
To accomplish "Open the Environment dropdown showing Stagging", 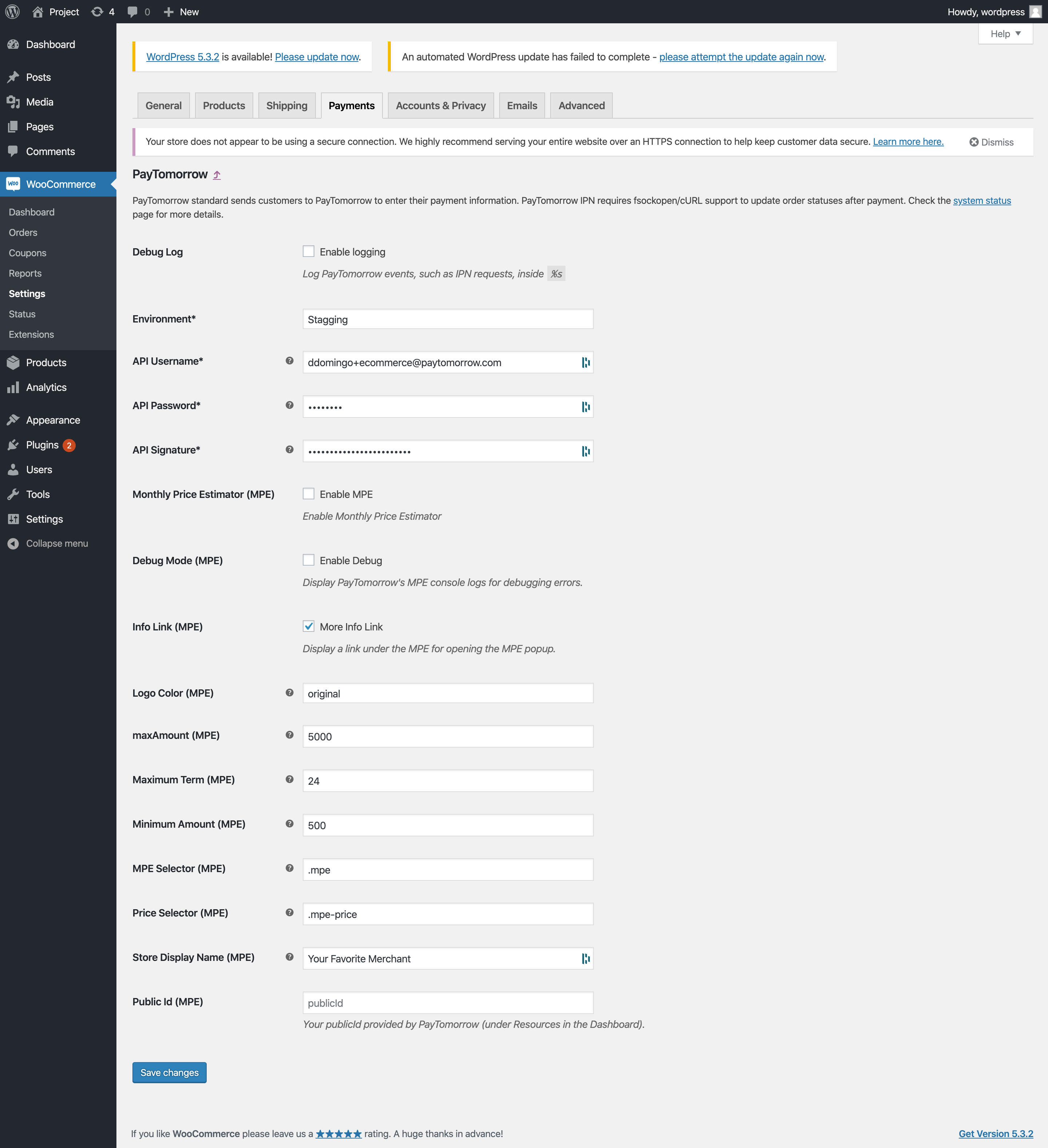I will pos(448,319).
